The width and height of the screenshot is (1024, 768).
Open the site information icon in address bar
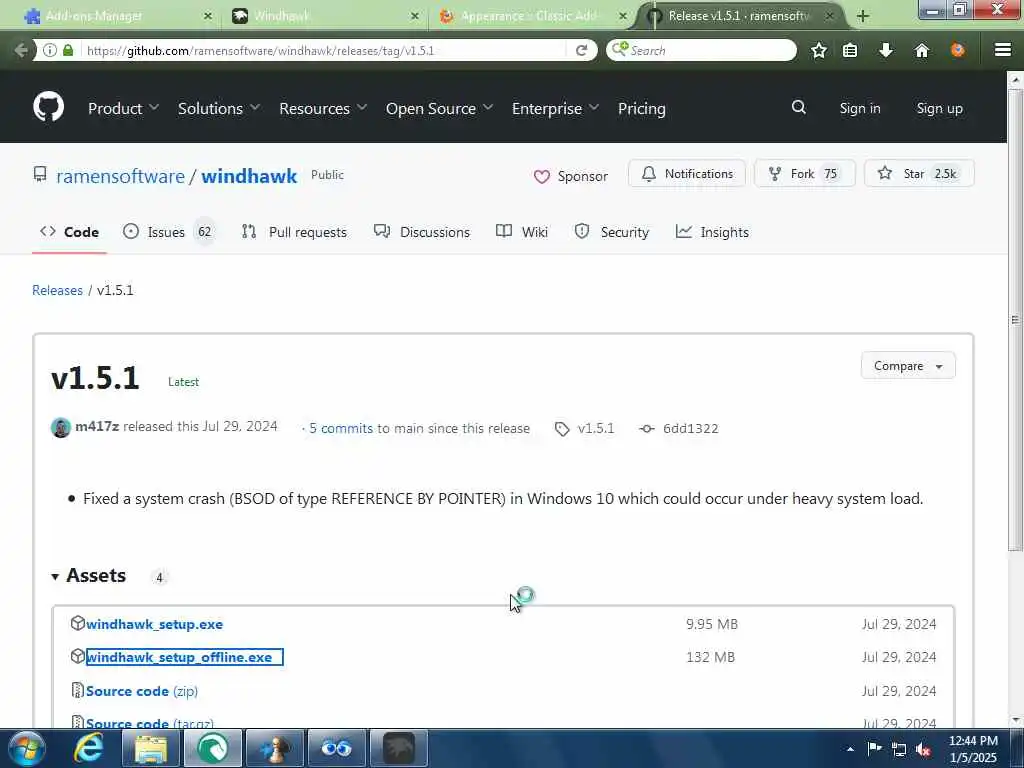pyautogui.click(x=50, y=50)
